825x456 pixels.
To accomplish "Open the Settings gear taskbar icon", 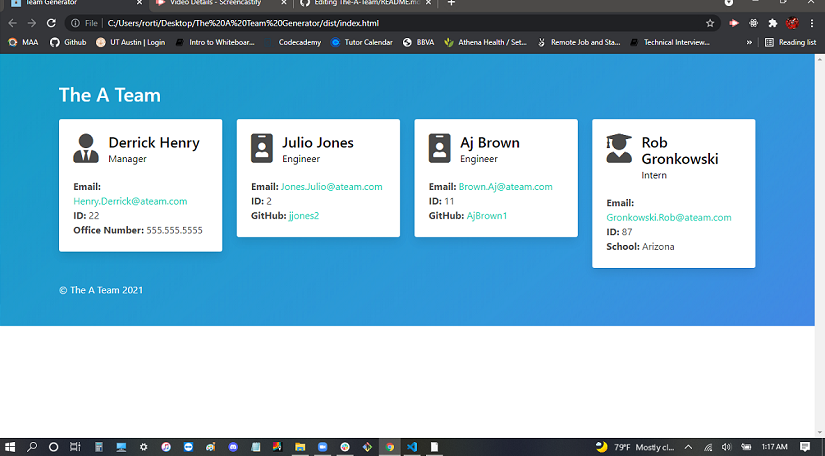I will pyautogui.click(x=143, y=447).
